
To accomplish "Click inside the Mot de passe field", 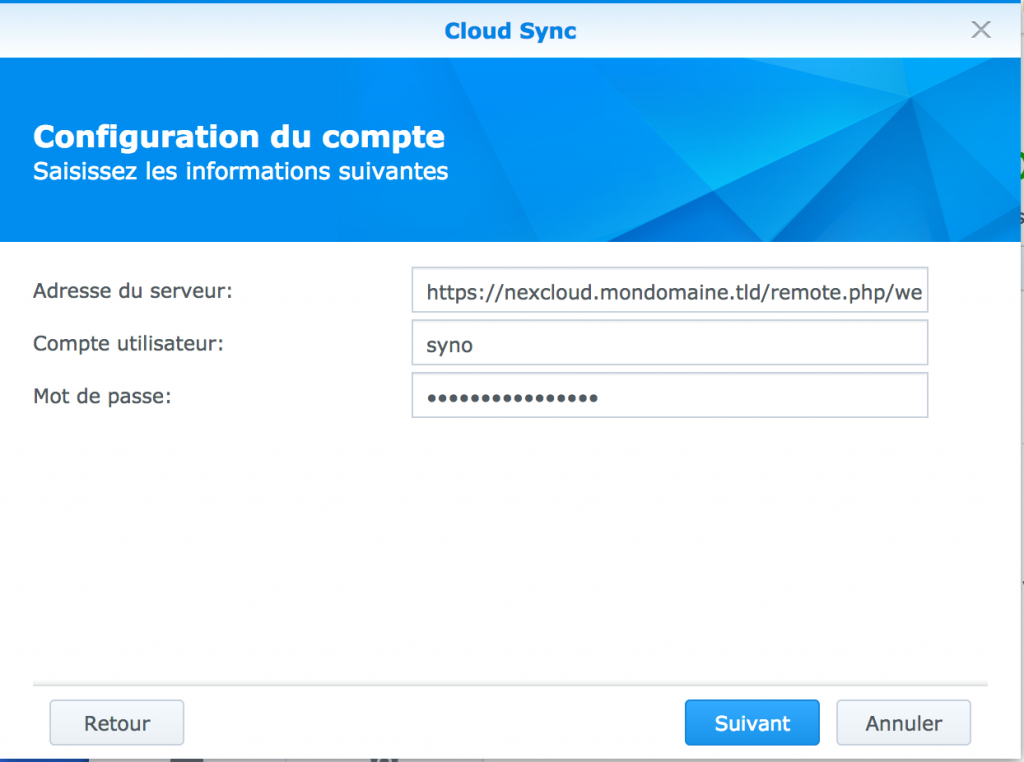I will (x=670, y=395).
